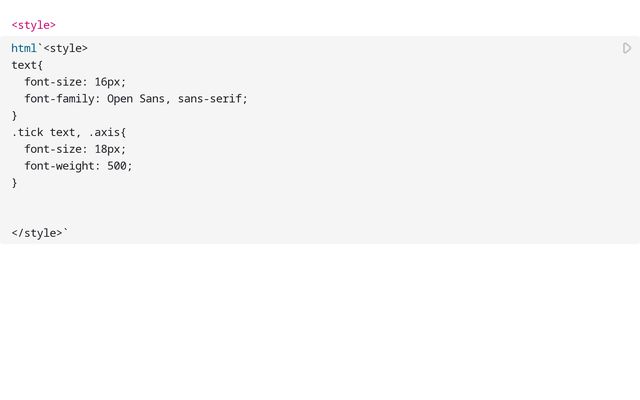640x400 pixels.
Task: Click the opening <style> tag after html
Action: coord(66,48)
